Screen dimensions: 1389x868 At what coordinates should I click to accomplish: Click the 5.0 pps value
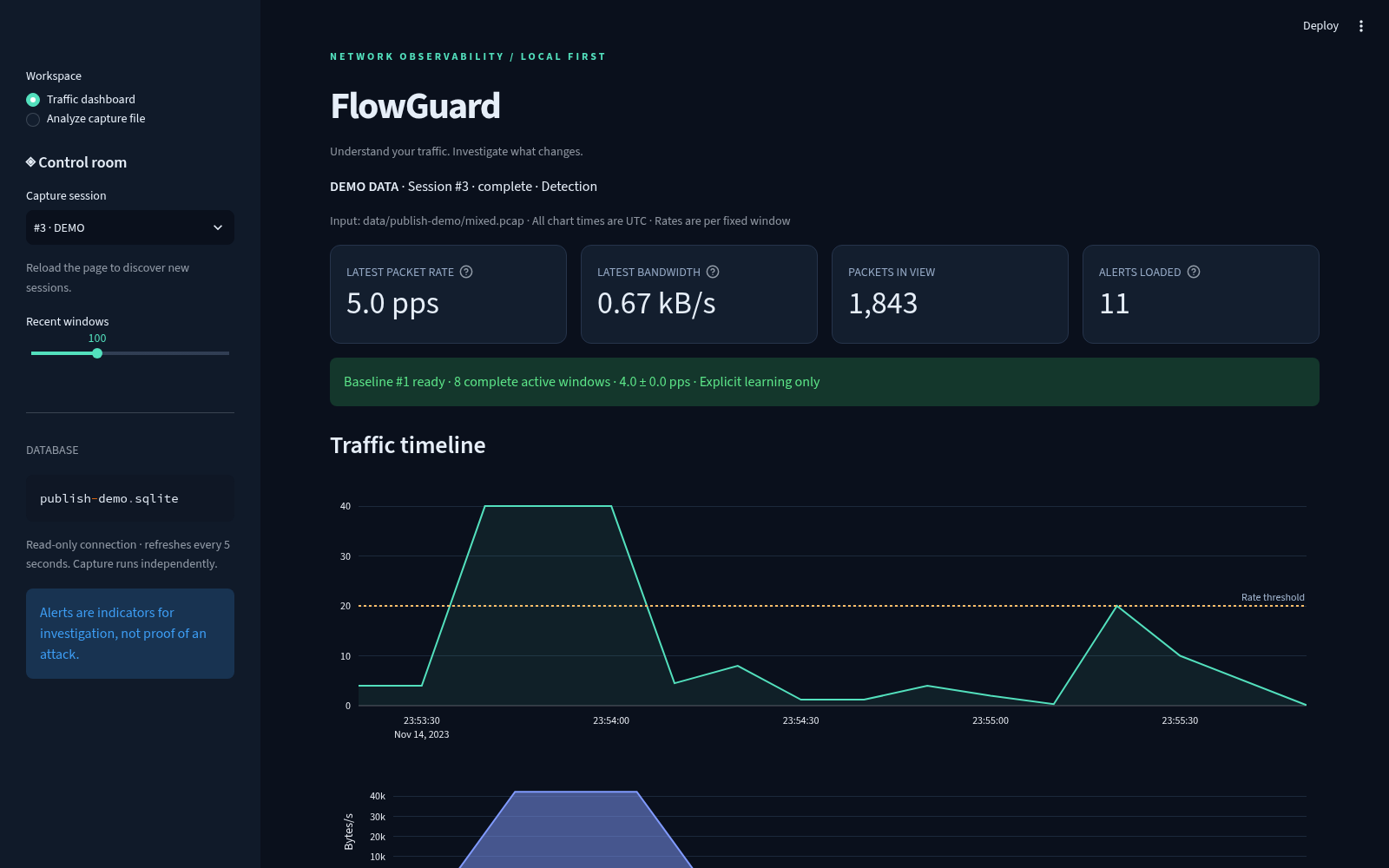(392, 304)
